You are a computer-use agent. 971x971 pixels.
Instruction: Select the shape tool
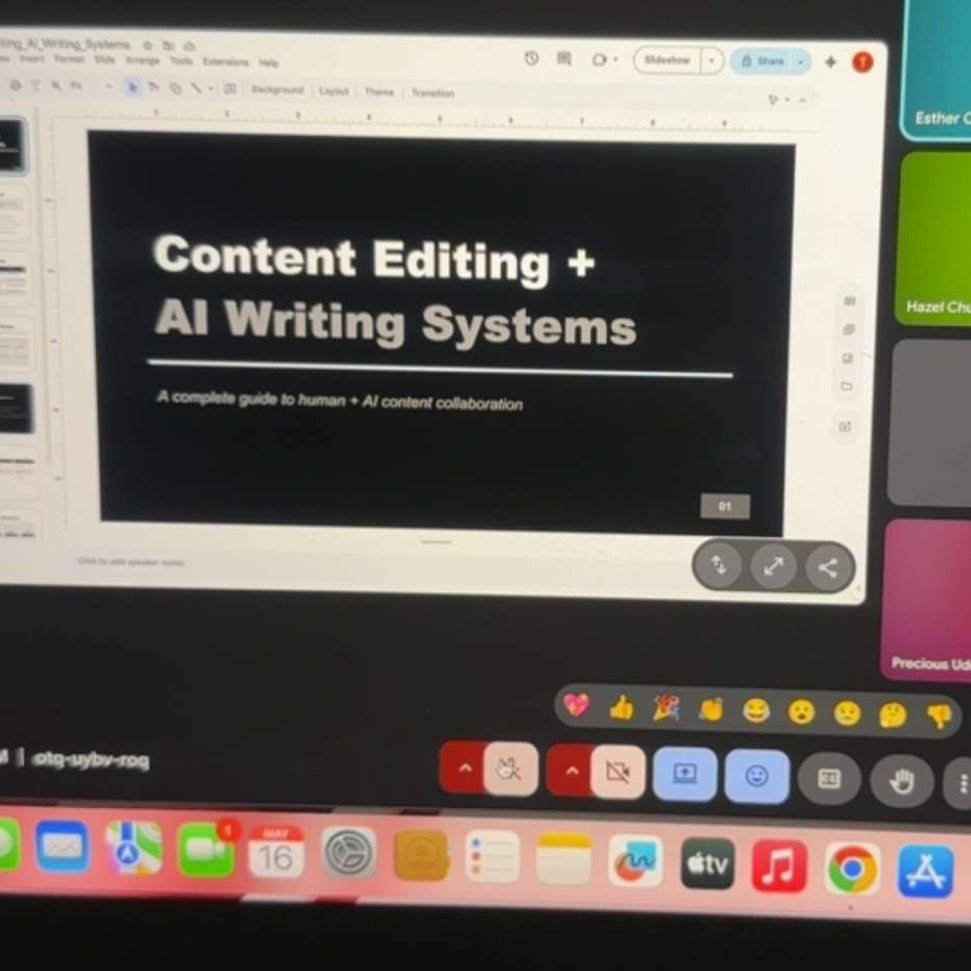[176, 89]
